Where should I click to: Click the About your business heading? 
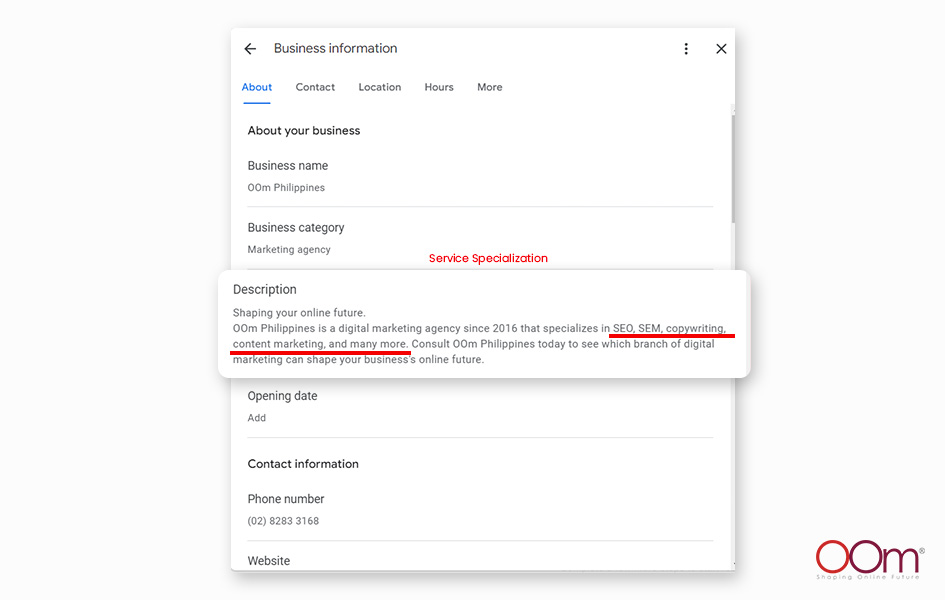pos(304,131)
